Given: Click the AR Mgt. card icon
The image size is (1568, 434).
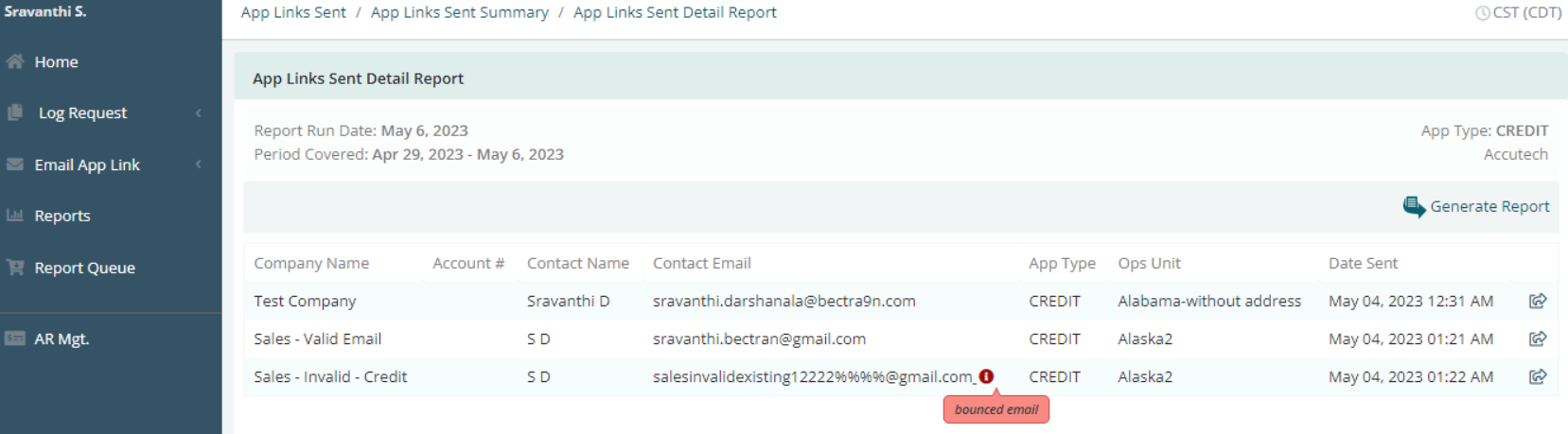Looking at the screenshot, I should [x=14, y=339].
